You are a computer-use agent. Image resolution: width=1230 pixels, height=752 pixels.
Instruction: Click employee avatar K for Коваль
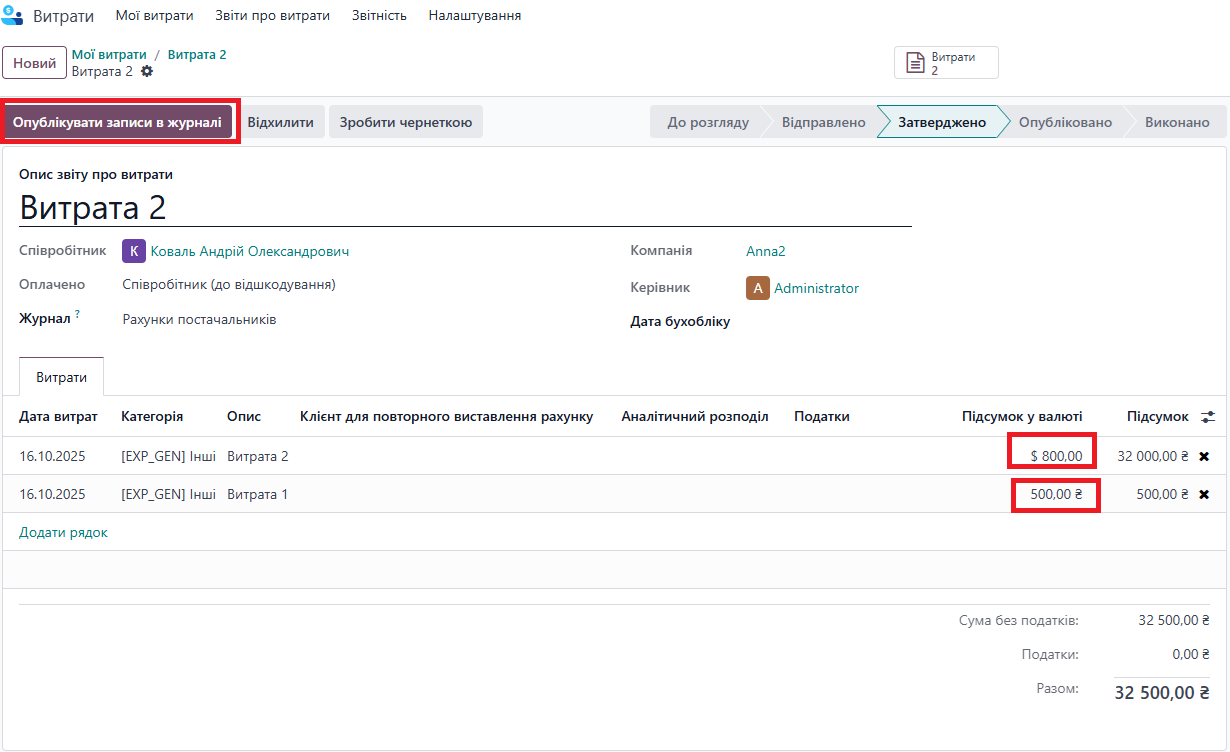coord(133,251)
